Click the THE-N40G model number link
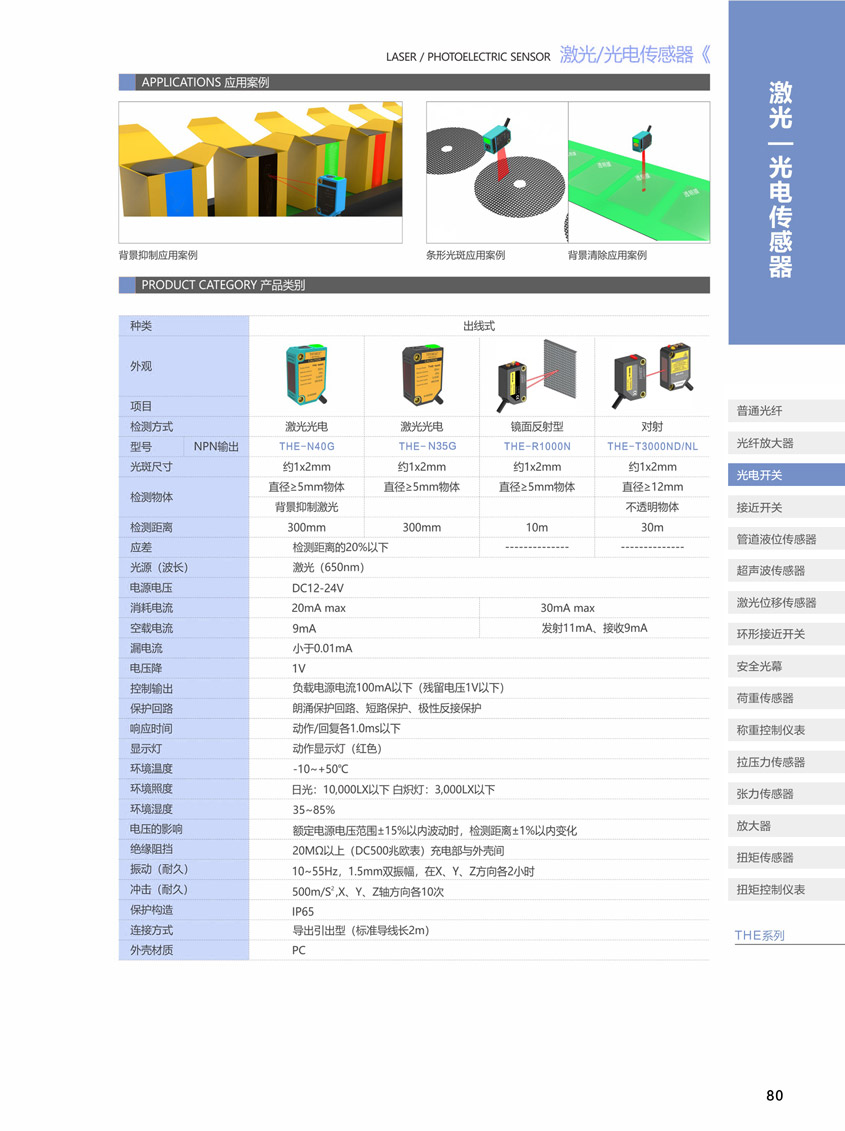This screenshot has height=1131, width=845. click(x=306, y=447)
